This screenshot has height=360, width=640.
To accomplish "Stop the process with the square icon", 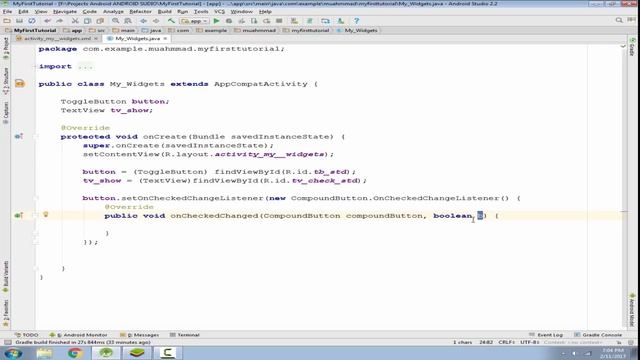I will (279, 21).
